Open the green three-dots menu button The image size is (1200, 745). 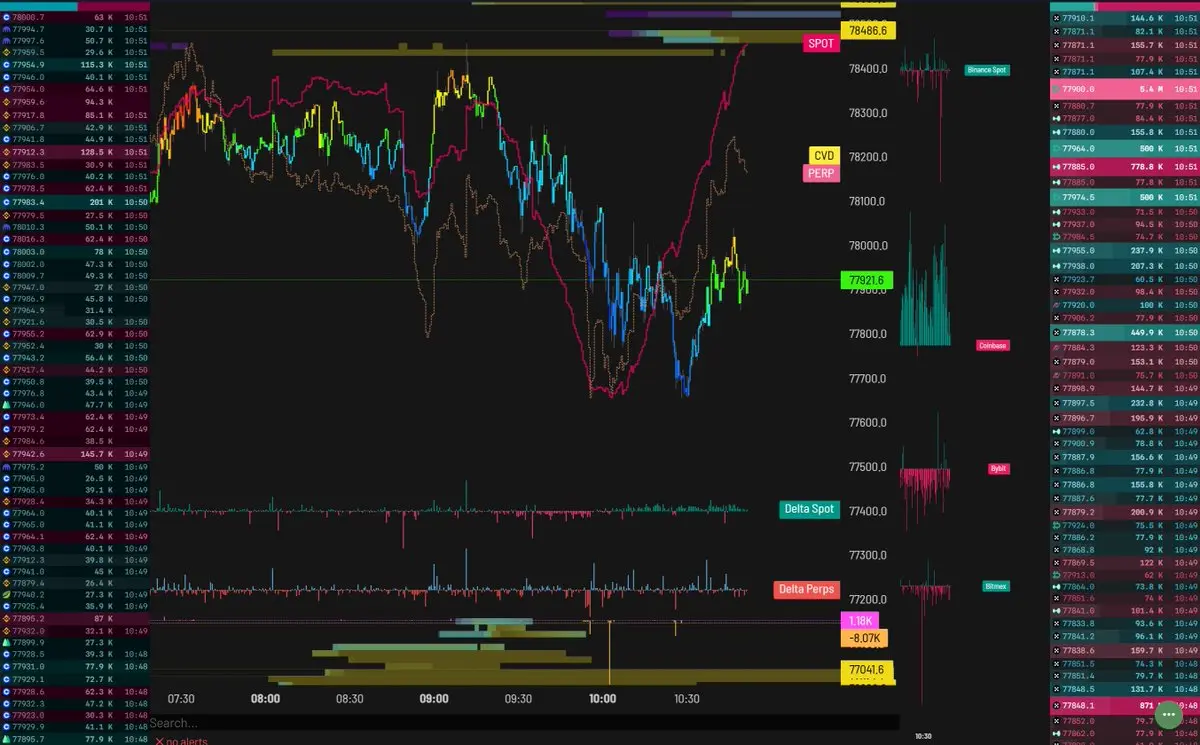1168,716
